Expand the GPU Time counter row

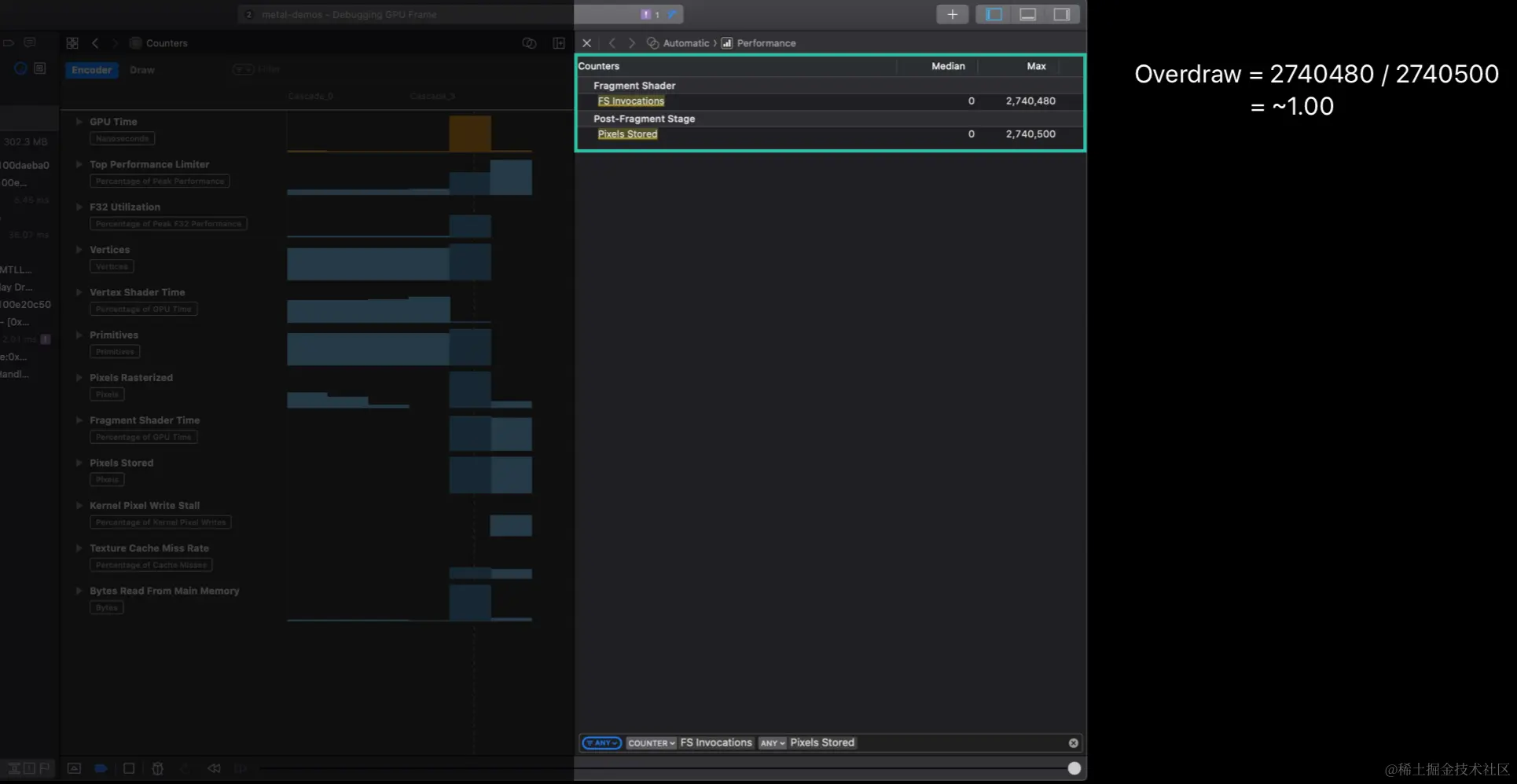click(x=79, y=122)
